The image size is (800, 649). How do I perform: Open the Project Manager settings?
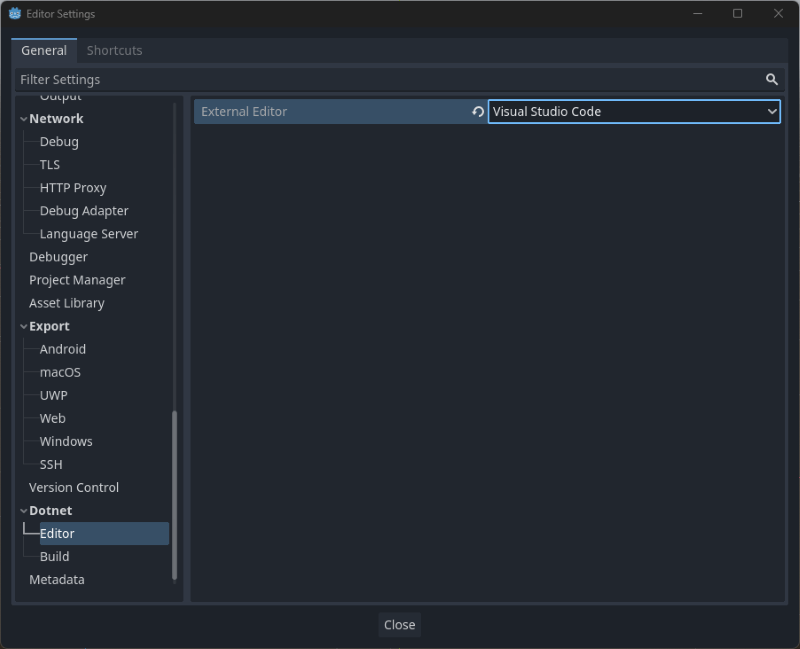coord(77,279)
